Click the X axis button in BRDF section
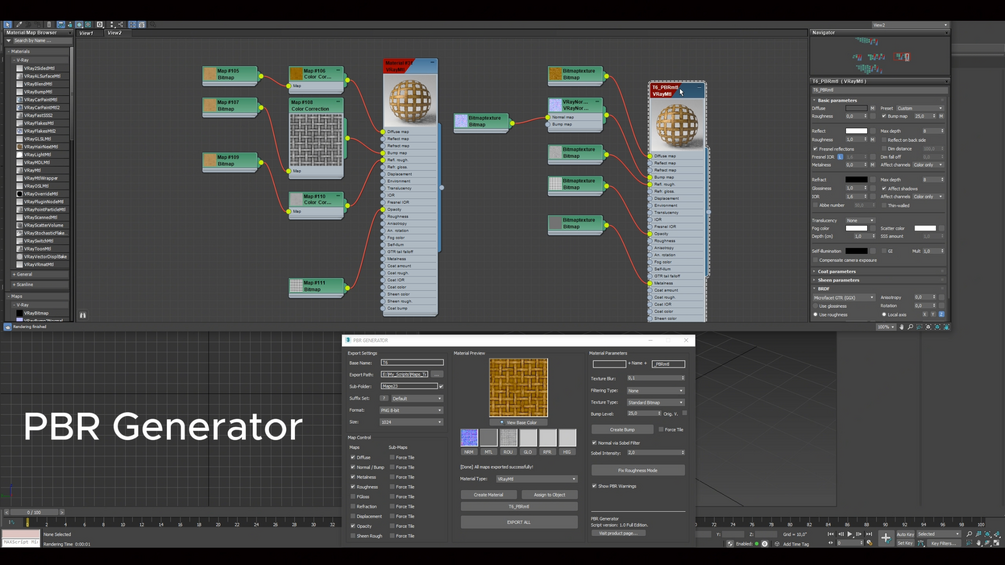Image resolution: width=1005 pixels, height=565 pixels. pos(924,315)
